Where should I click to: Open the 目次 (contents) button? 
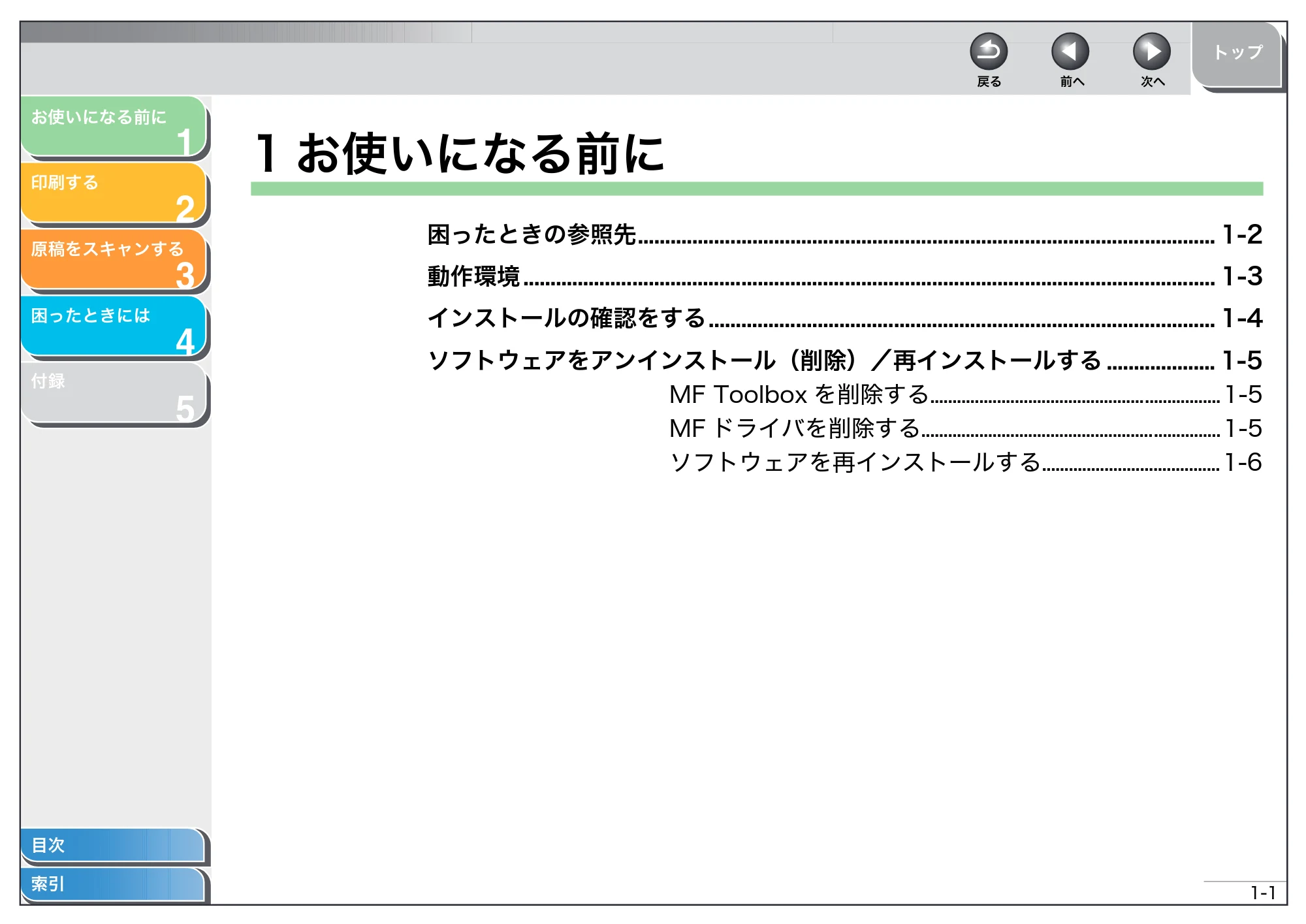[x=112, y=845]
